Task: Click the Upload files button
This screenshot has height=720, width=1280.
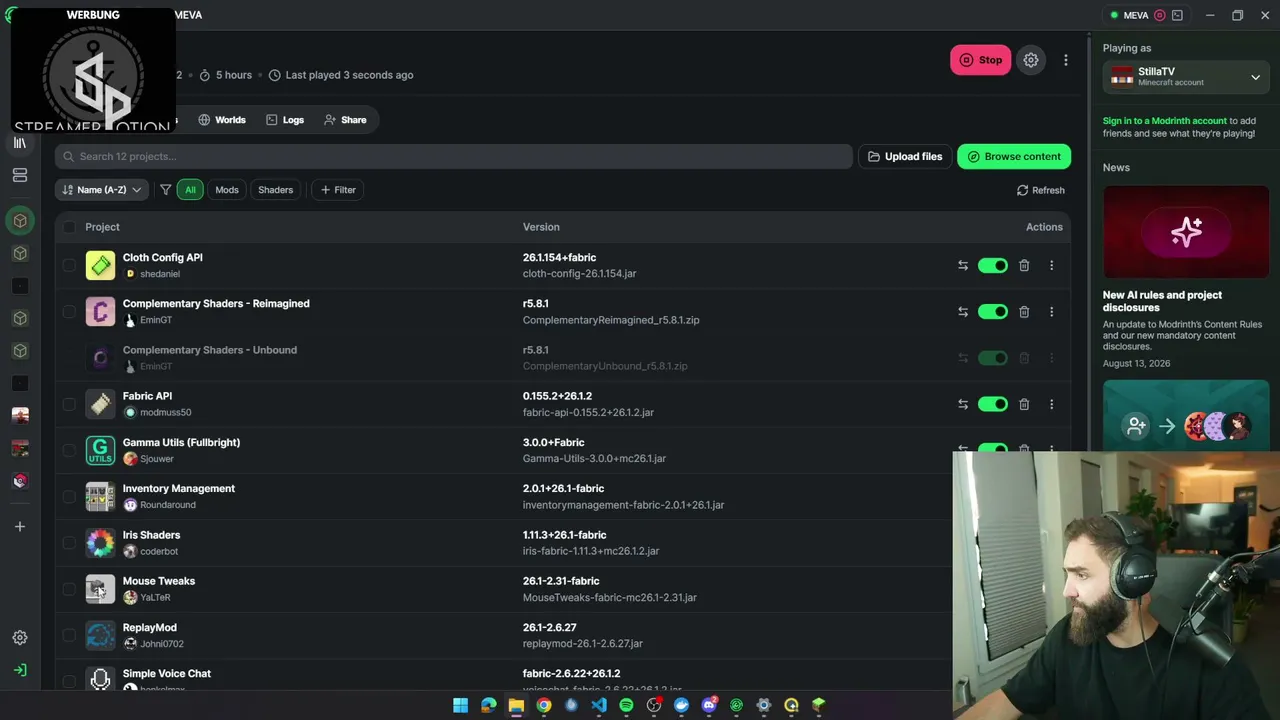Action: [x=905, y=156]
